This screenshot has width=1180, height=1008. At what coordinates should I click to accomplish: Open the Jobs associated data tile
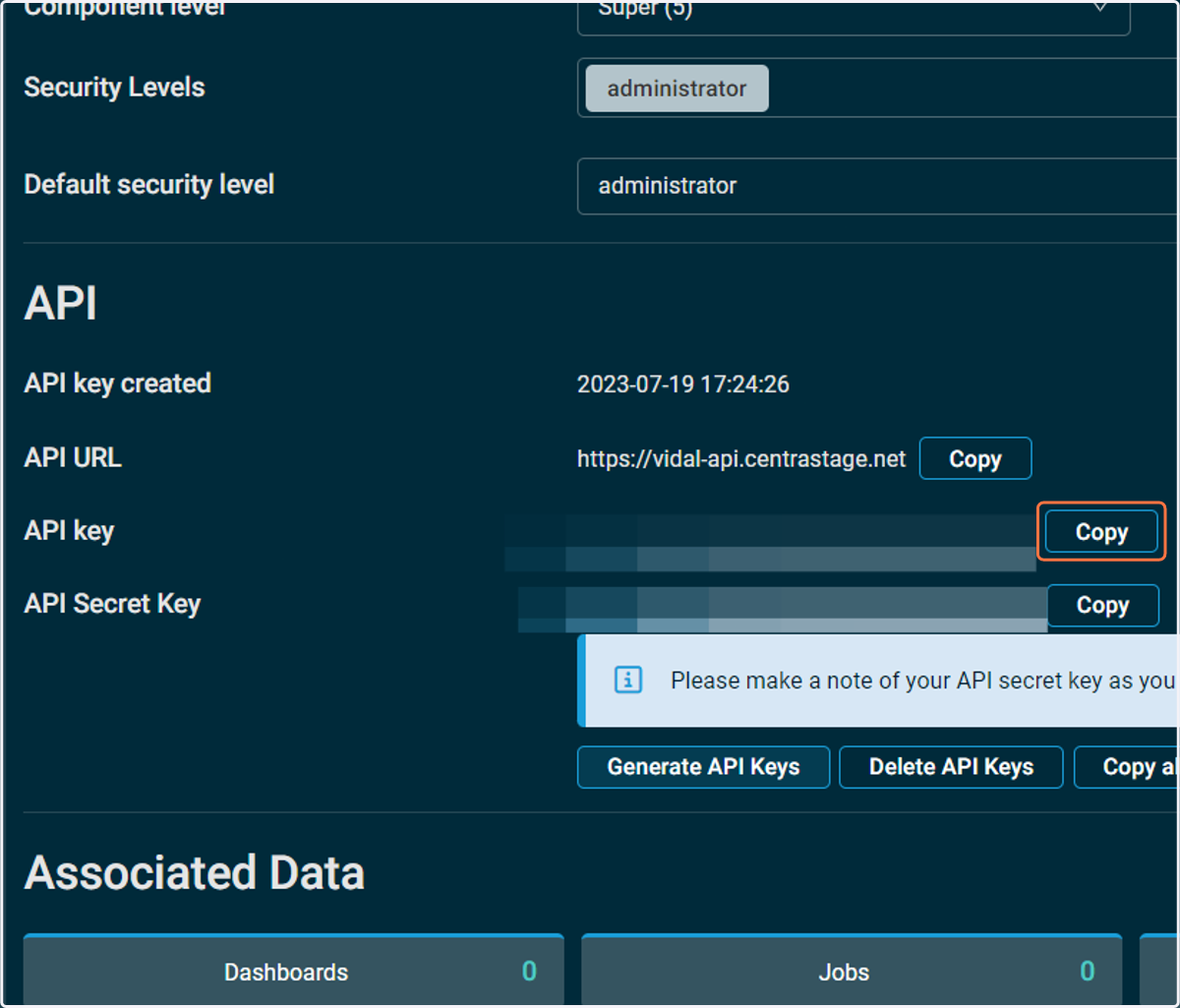(852, 970)
